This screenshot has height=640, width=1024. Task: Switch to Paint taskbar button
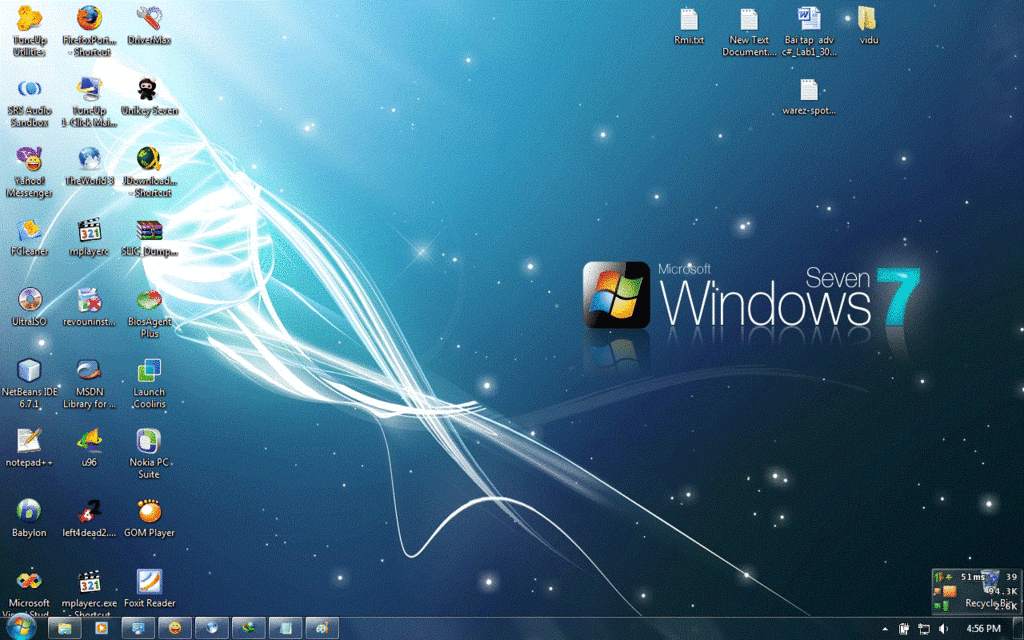pyautogui.click(x=322, y=628)
